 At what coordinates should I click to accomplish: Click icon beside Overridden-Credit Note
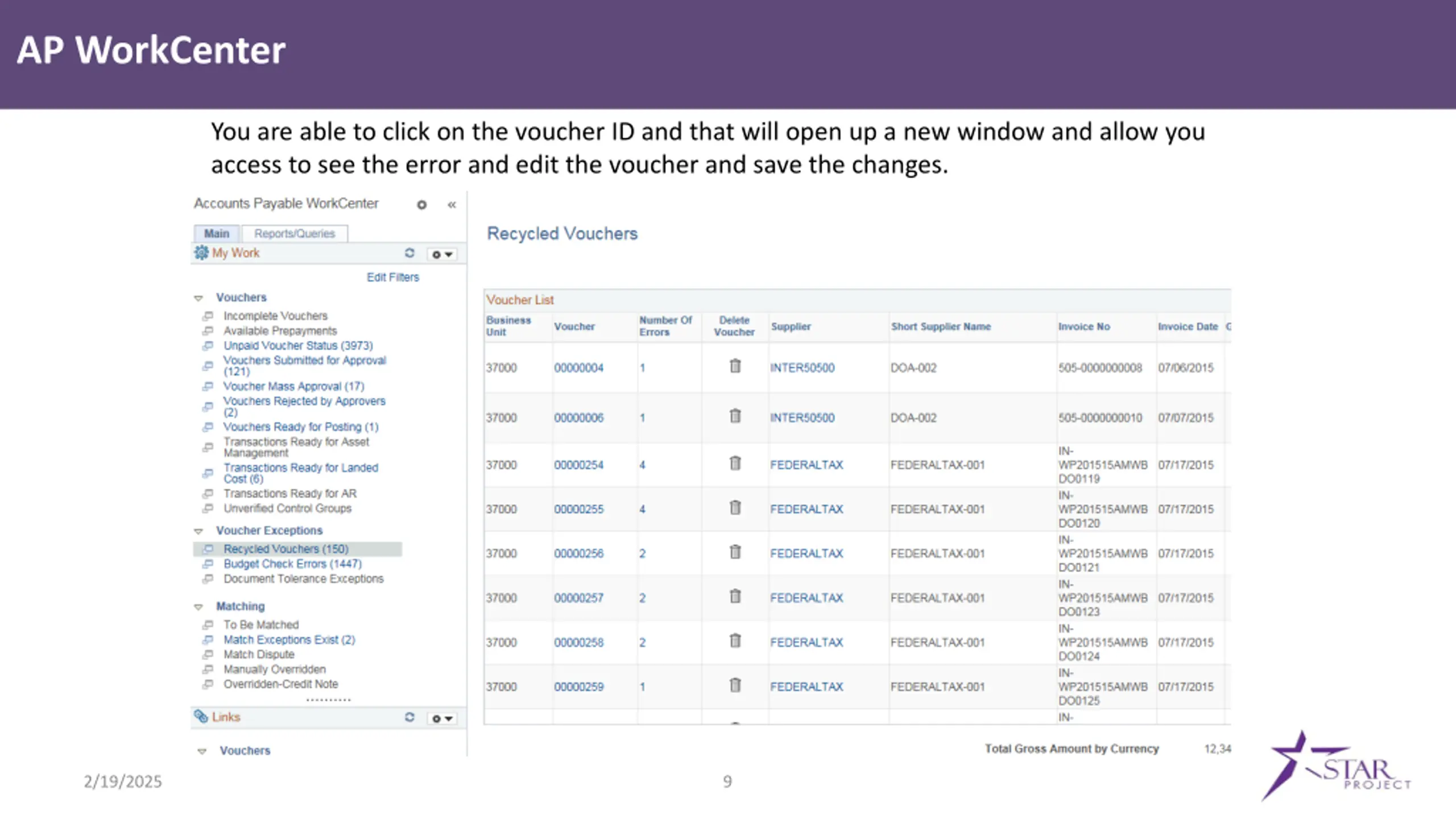click(x=208, y=684)
